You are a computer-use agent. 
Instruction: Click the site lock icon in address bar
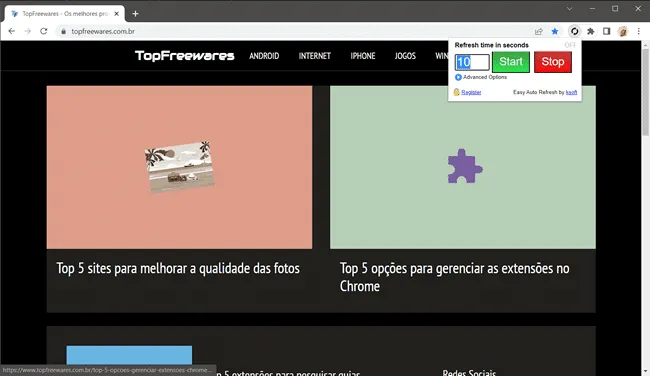[x=63, y=32]
